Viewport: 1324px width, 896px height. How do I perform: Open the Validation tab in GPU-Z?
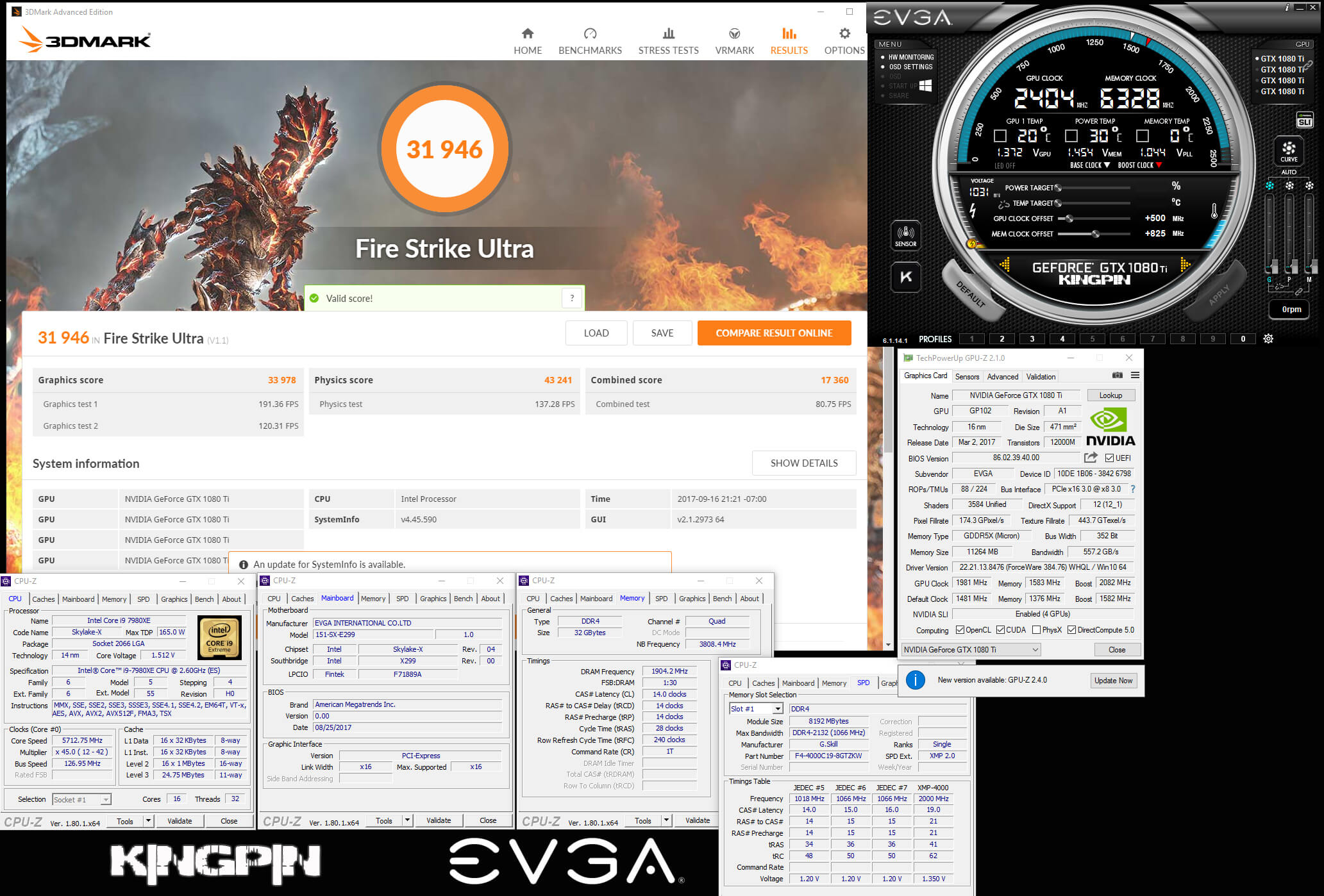[x=1041, y=376]
